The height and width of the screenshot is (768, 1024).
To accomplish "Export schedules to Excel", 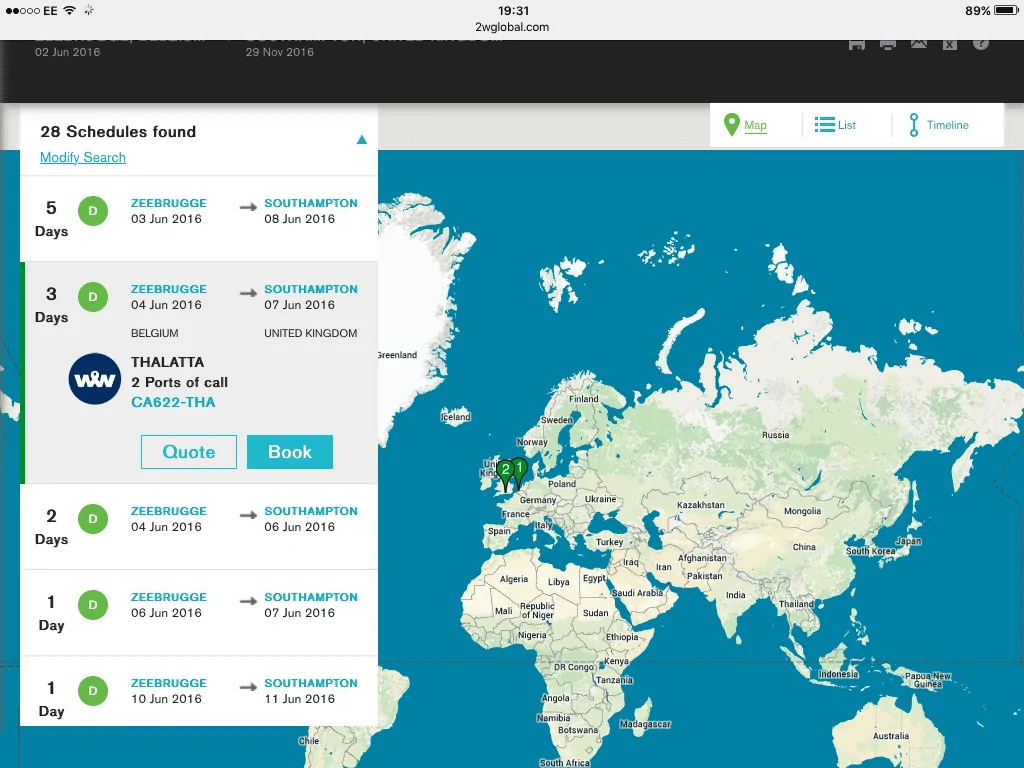I will (x=950, y=44).
